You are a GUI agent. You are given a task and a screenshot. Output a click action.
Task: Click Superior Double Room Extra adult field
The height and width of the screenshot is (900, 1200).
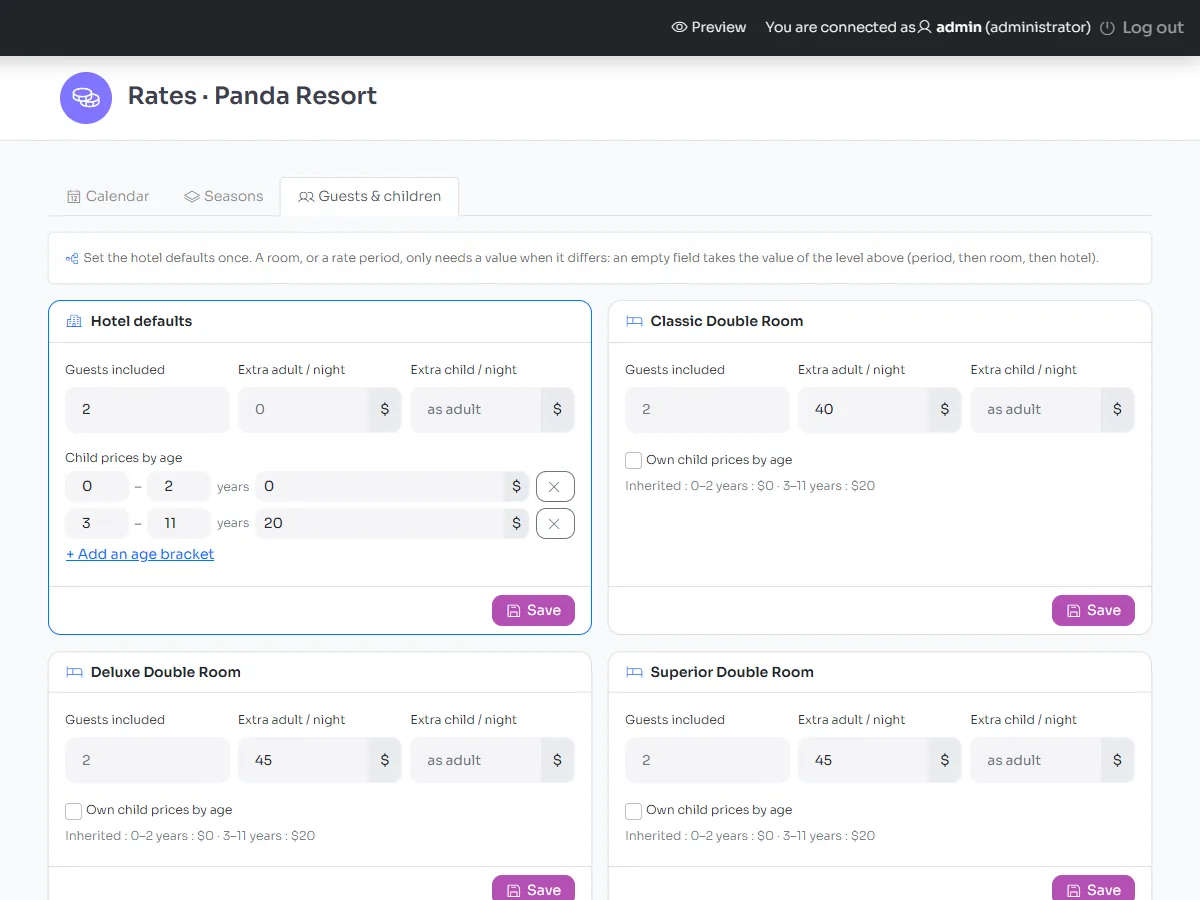(x=863, y=760)
